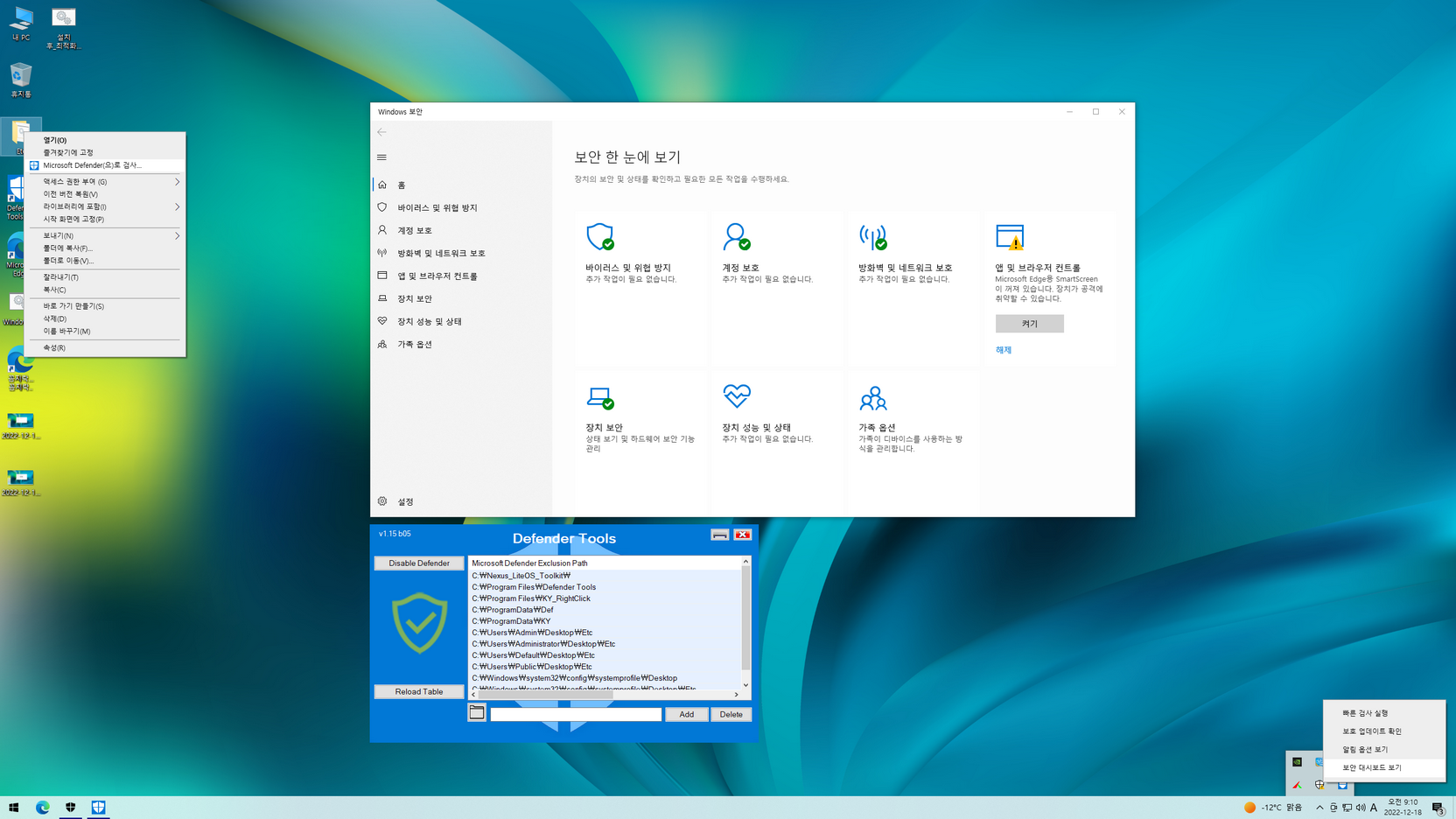The height and width of the screenshot is (819, 1456).
Task: Choose Microsoft Defender(으)로 검사 menu entry
Action: [105, 165]
